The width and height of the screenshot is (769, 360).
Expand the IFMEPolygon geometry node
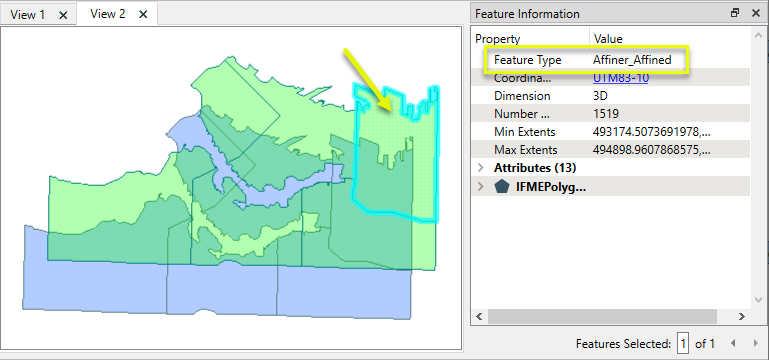pos(481,187)
